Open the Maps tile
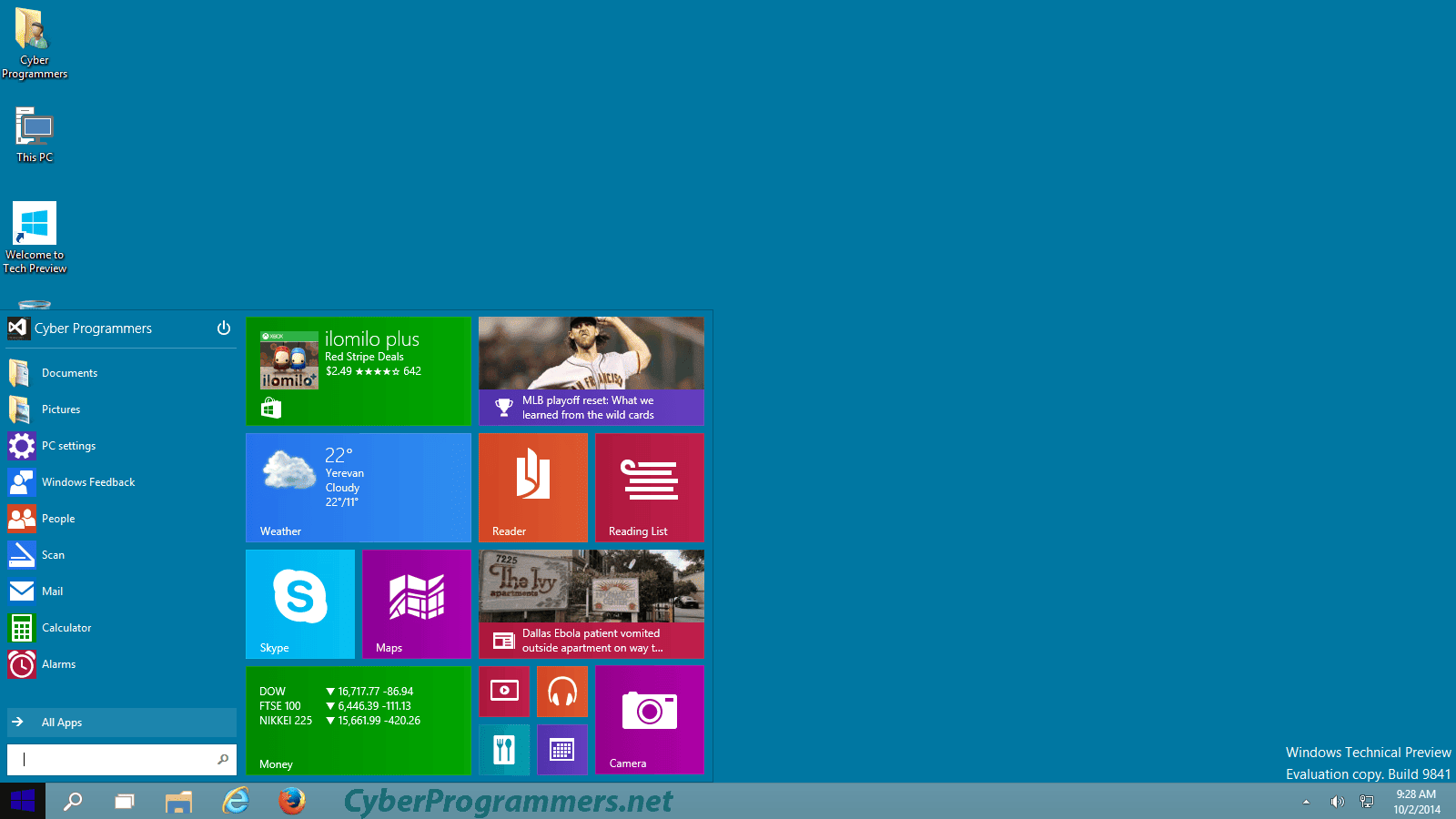1456x819 pixels. tap(417, 604)
